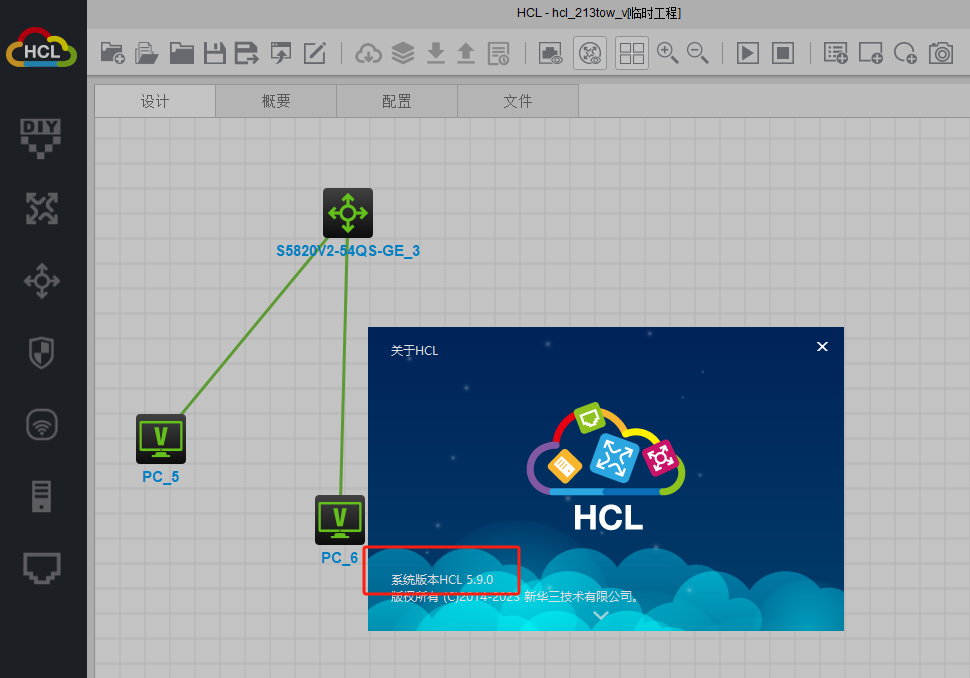This screenshot has height=678, width=970.
Task: Click the save-as export icon
Action: [247, 53]
